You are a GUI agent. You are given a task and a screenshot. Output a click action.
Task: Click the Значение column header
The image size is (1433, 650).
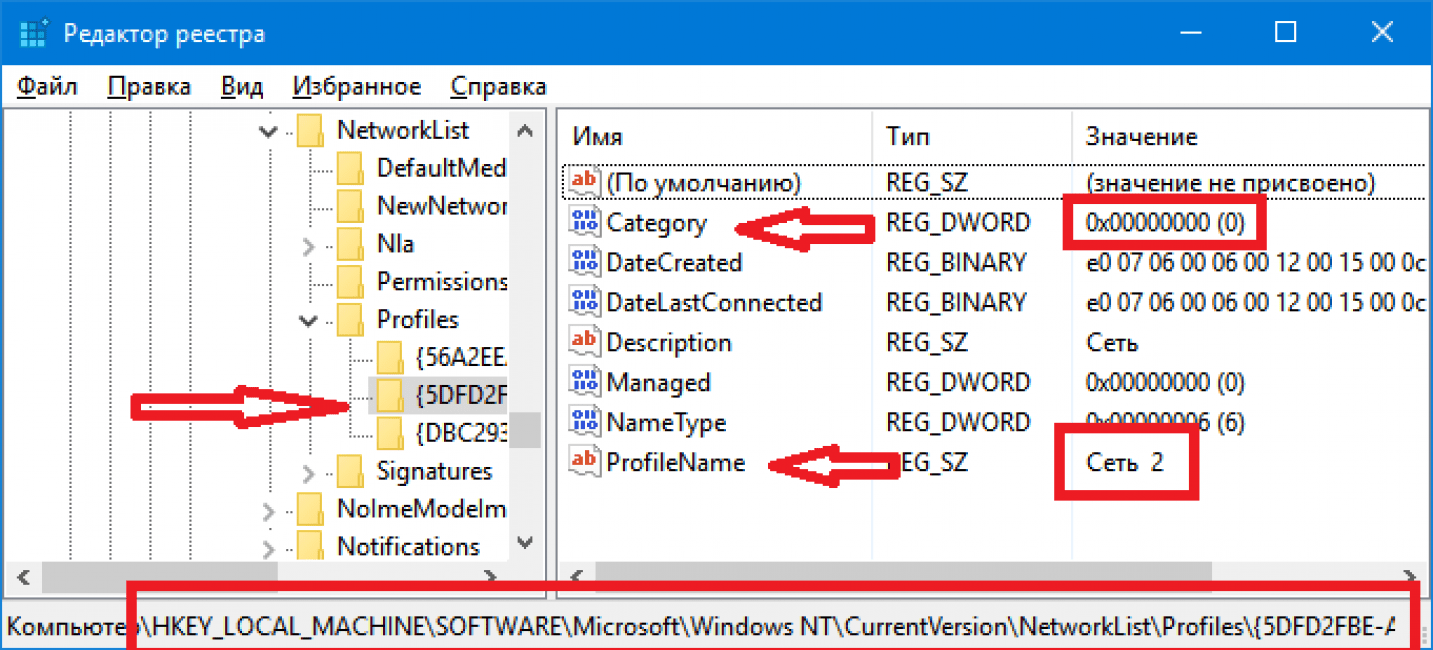(x=1141, y=137)
